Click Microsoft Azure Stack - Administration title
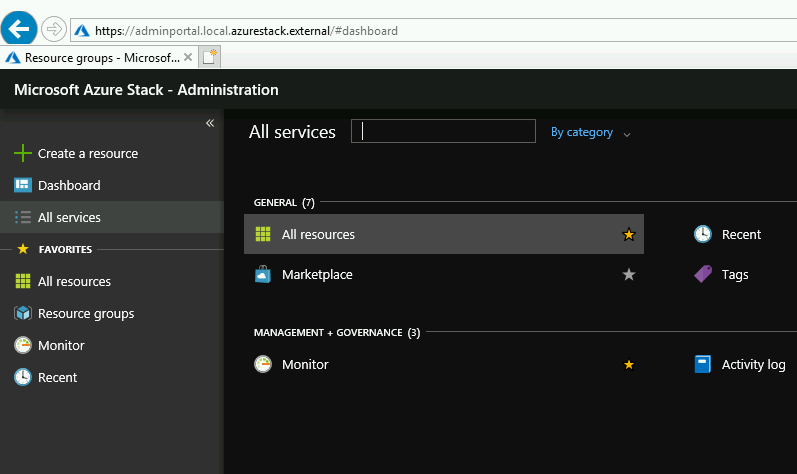The width and height of the screenshot is (797, 474). point(146,90)
